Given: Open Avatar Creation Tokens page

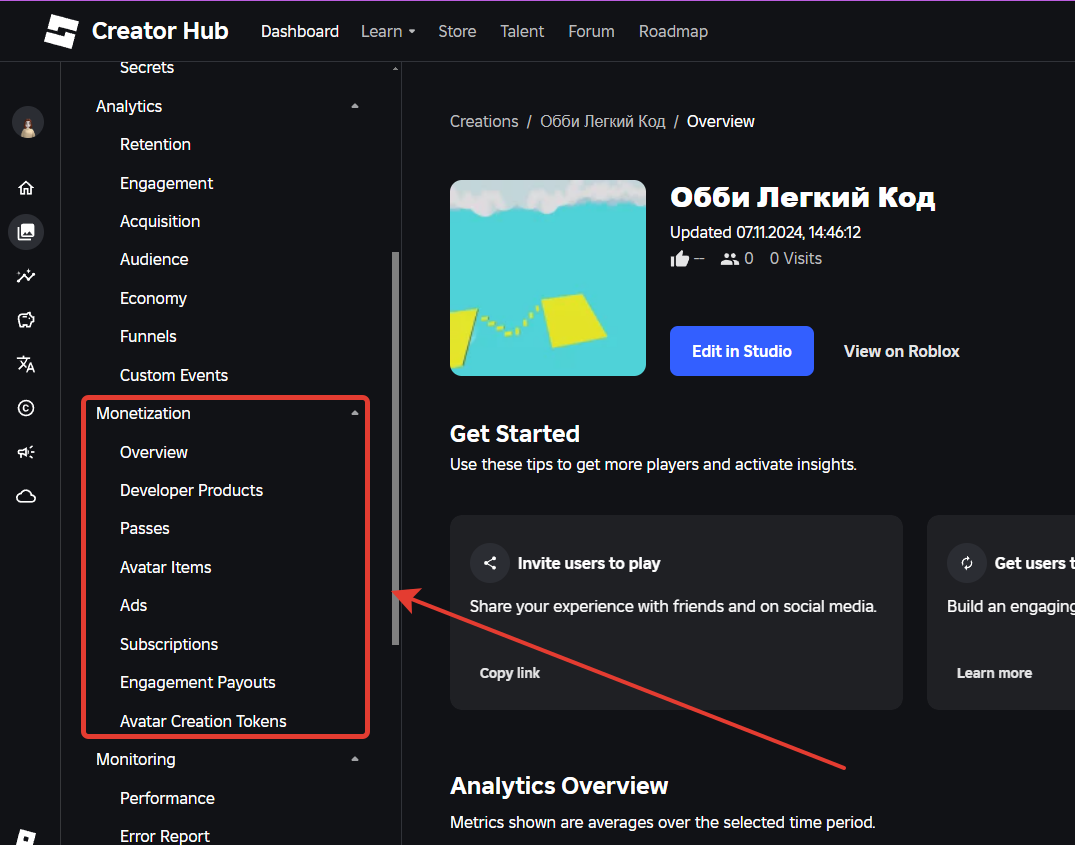Looking at the screenshot, I should (203, 721).
